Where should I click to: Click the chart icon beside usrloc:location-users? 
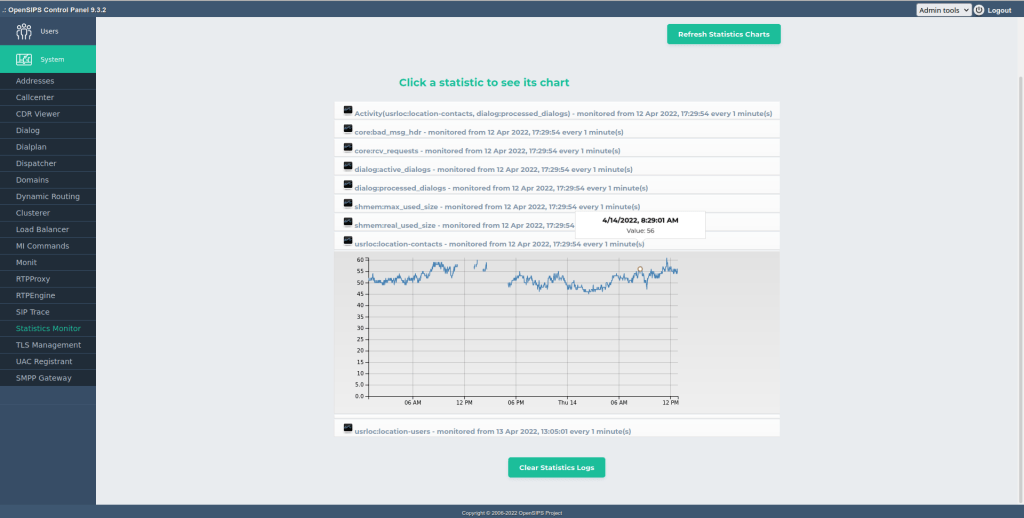[348, 427]
